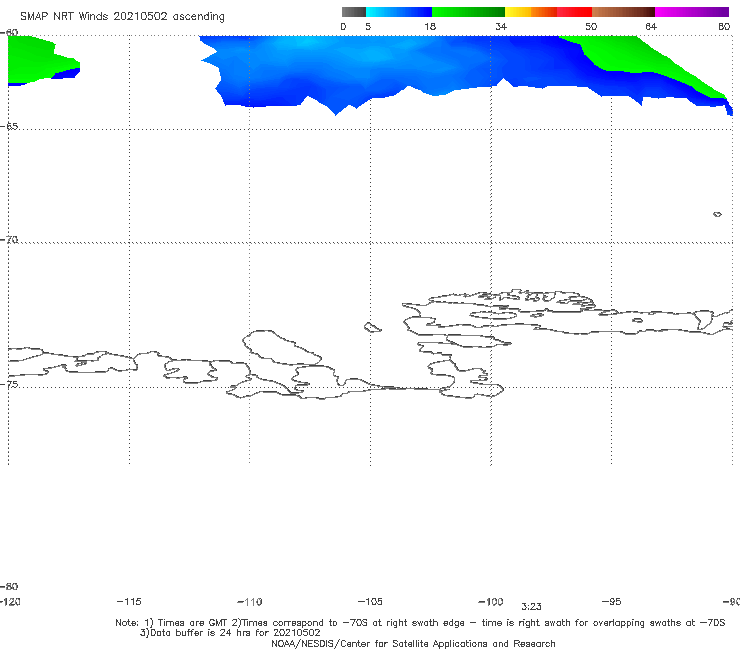Click the '34' color bar scale label
740x650 pixels.
point(501,26)
